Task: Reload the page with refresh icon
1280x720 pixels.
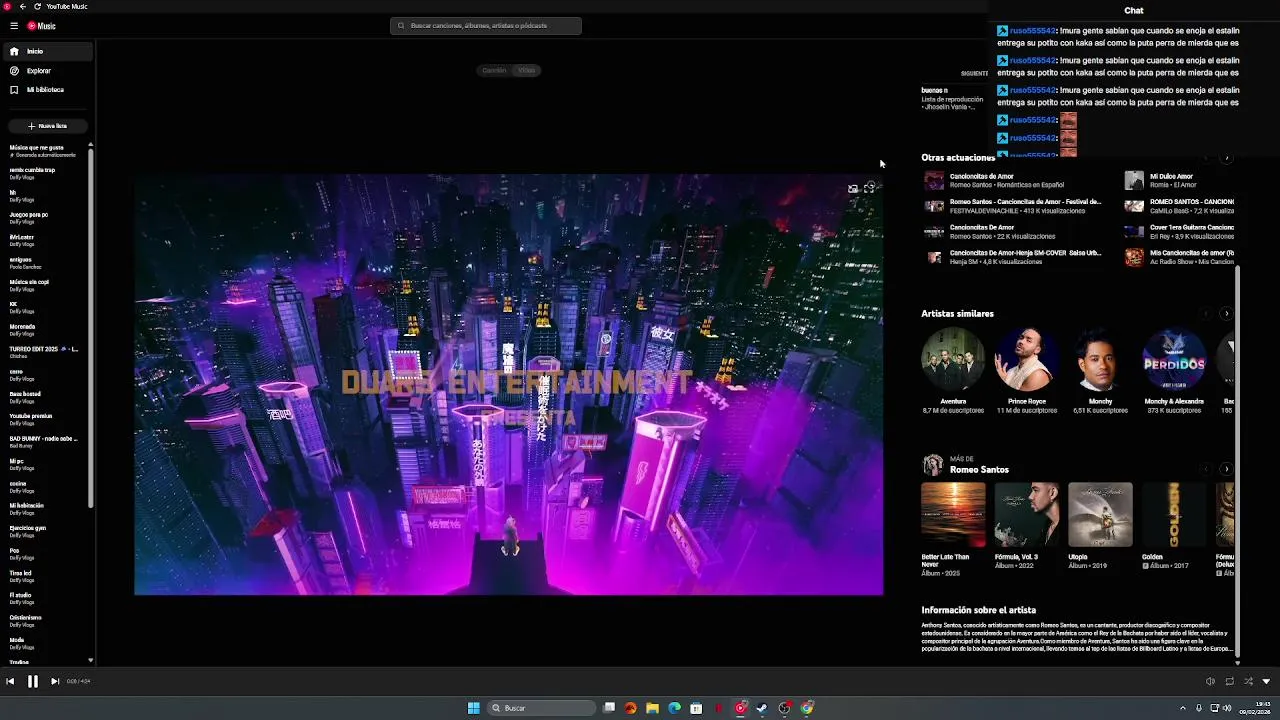Action: tap(37, 6)
